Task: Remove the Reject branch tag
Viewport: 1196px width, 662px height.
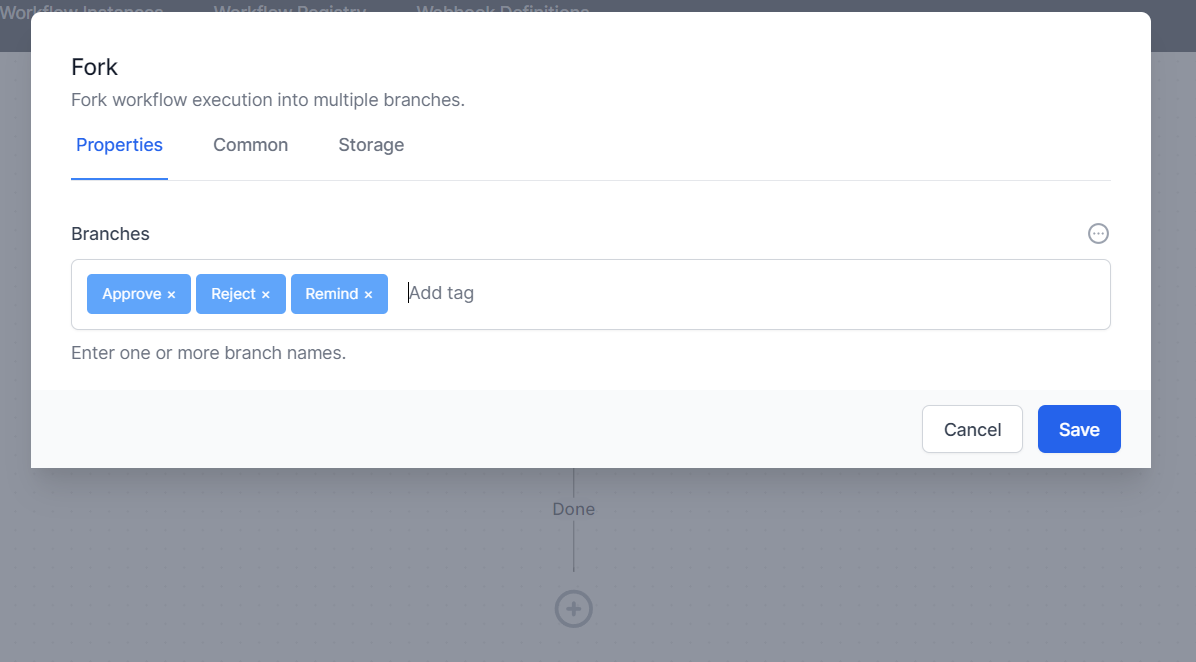Action: (266, 293)
